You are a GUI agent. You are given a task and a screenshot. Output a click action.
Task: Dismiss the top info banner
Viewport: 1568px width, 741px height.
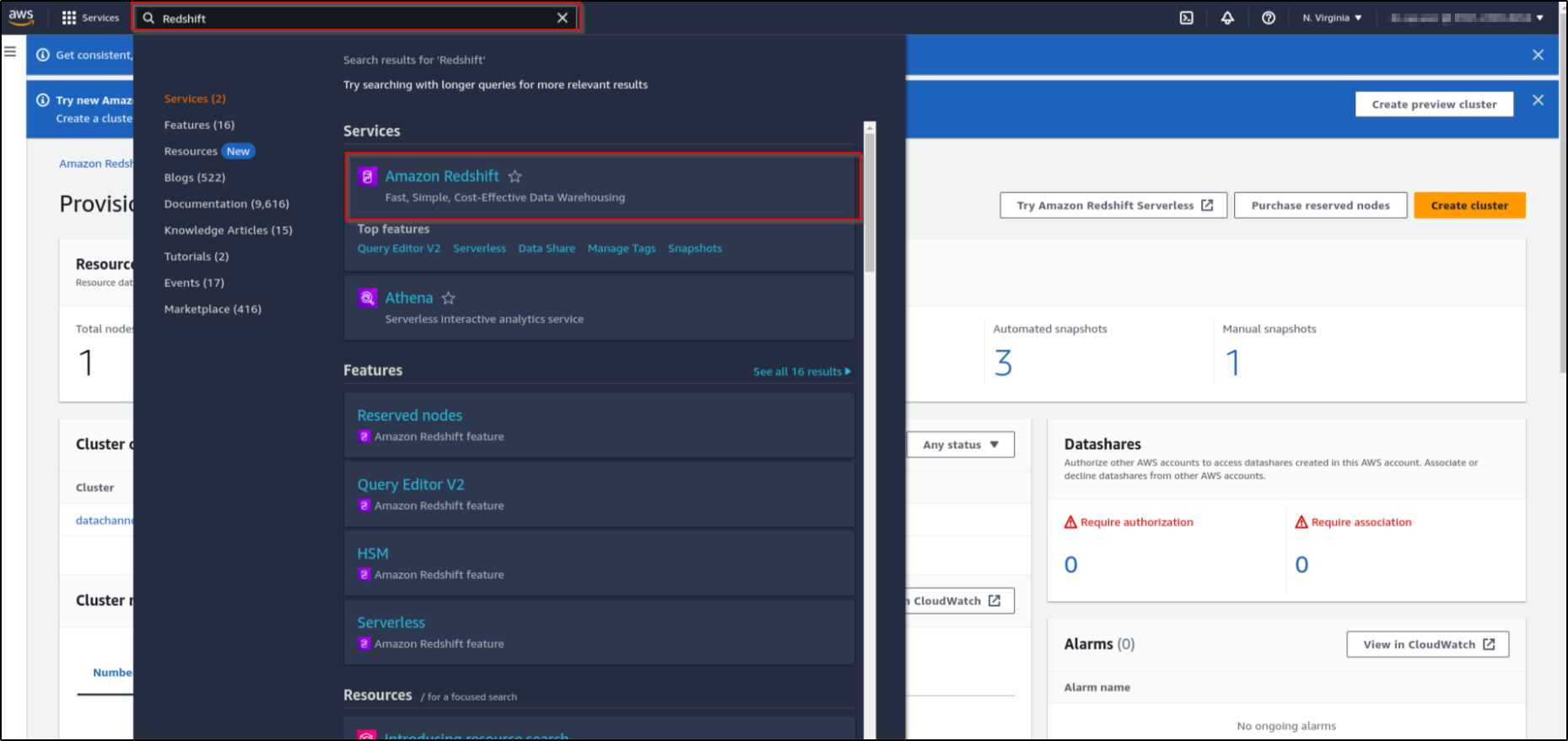click(1538, 55)
